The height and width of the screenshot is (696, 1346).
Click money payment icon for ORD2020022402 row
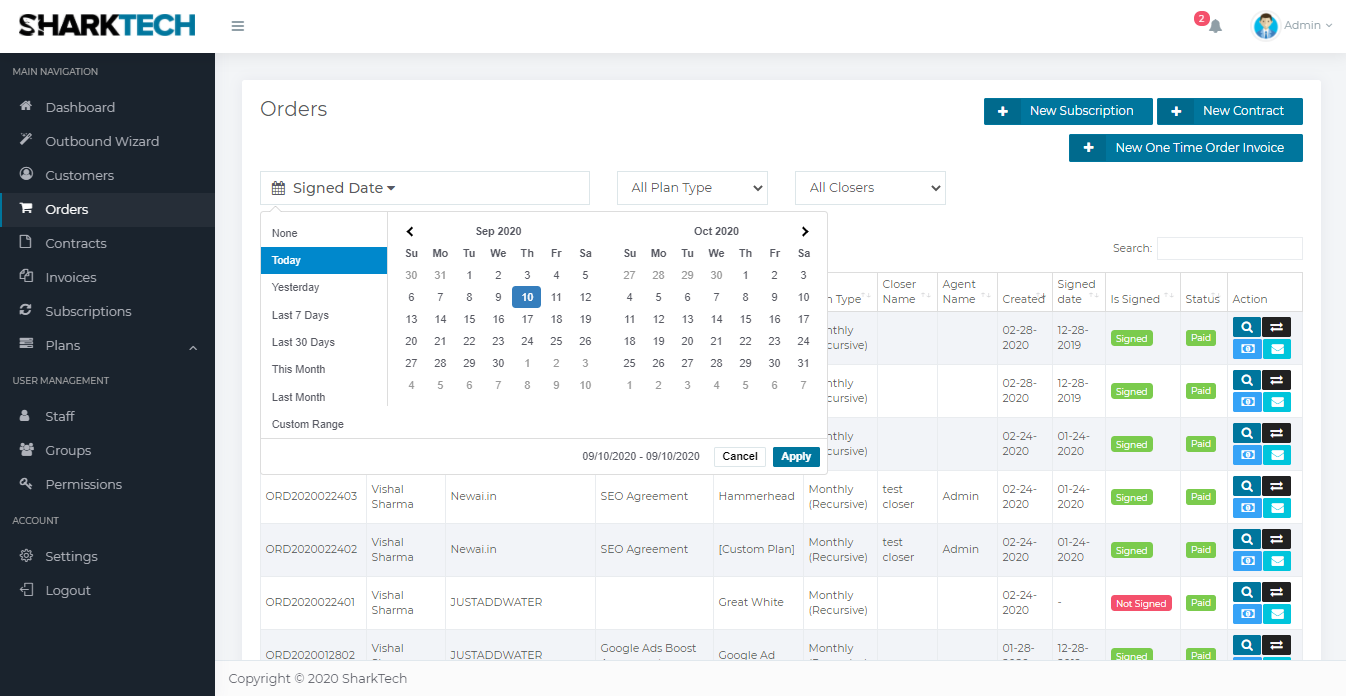click(1246, 561)
